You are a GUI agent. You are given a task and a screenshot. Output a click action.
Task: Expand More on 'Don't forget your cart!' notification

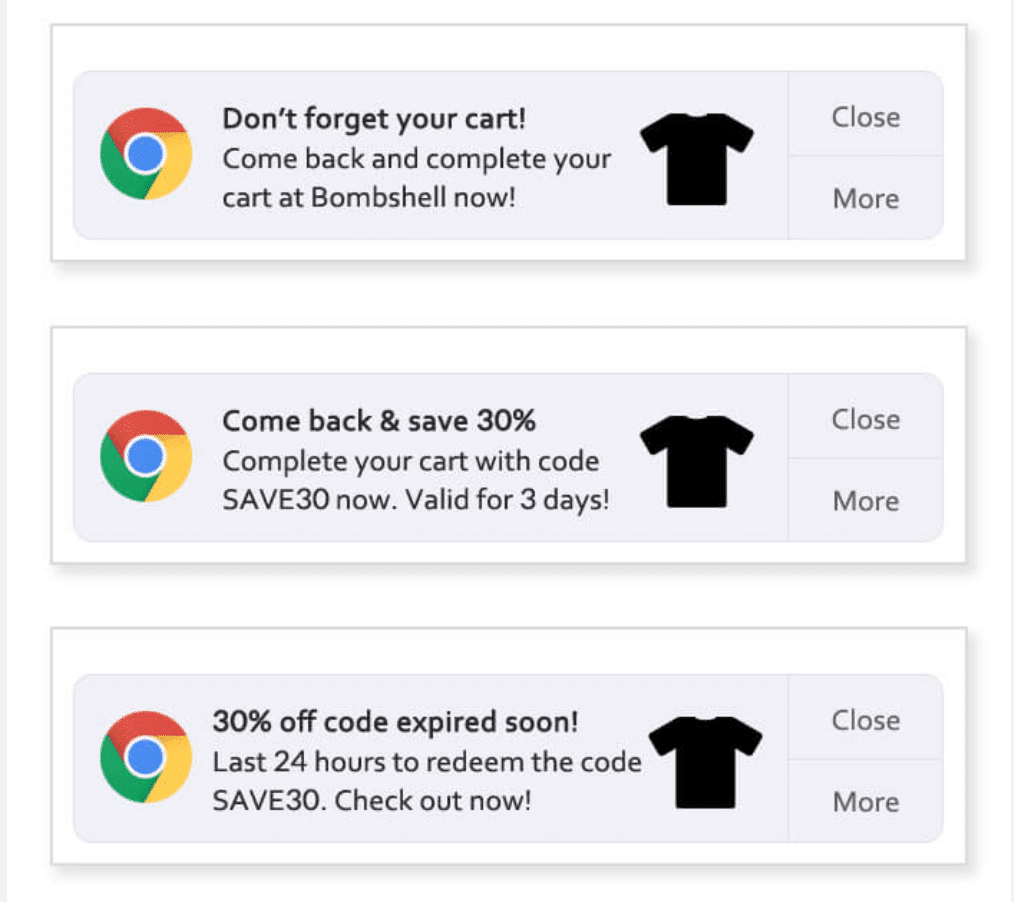point(865,198)
